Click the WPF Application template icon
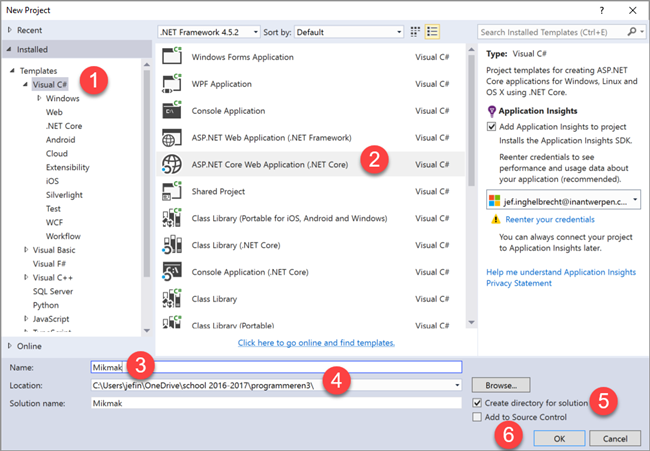This screenshot has height=451, width=650. coord(172,83)
